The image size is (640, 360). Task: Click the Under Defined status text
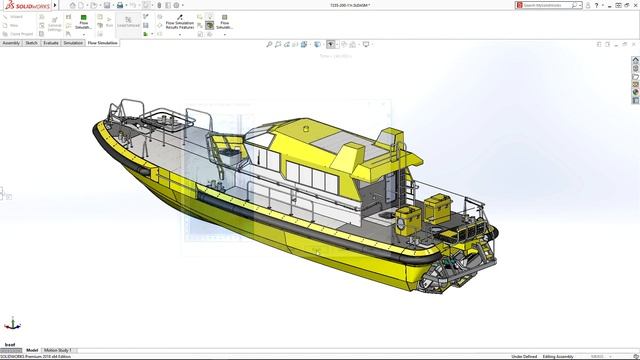coord(524,357)
